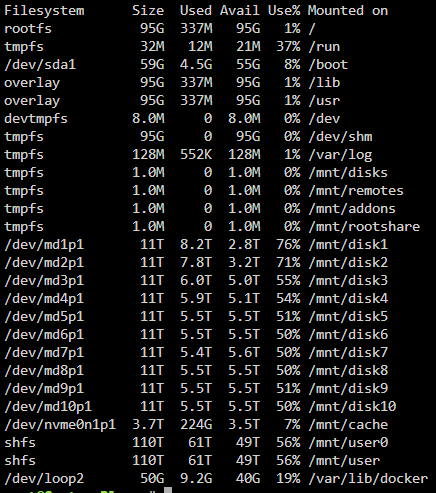Screen dimensions: 436x493
Task: Click the /dev/sda1 device name
Action: coord(40,65)
